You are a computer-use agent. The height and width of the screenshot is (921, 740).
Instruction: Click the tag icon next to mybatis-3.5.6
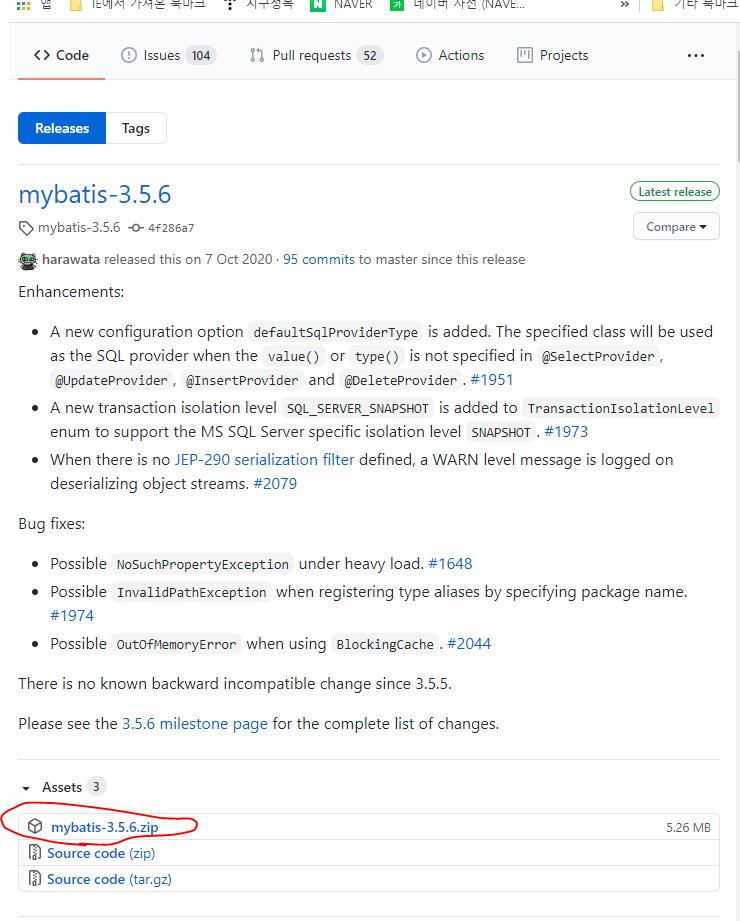coord(26,228)
